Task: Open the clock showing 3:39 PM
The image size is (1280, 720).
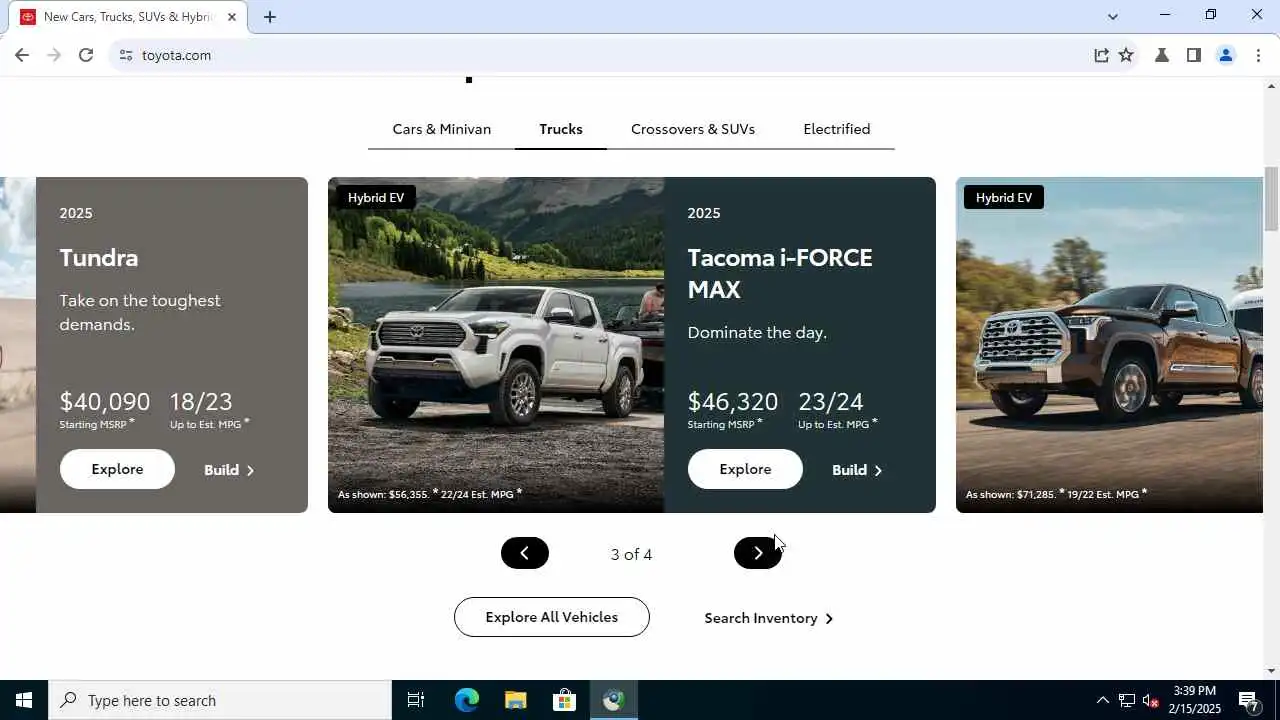Action: 1195,700
